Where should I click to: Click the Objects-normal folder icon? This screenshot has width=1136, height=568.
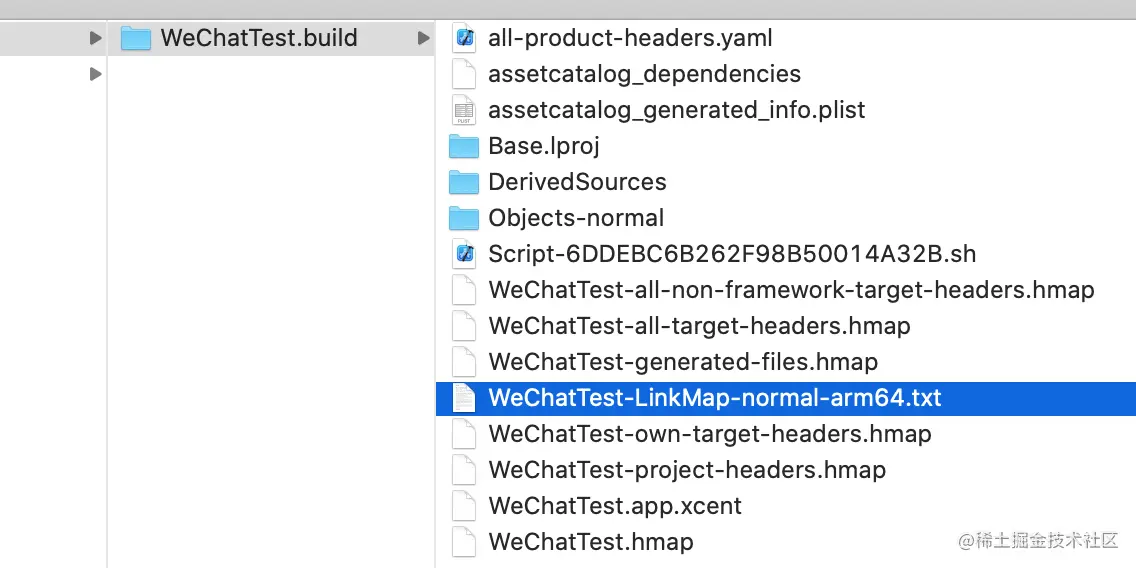click(464, 218)
